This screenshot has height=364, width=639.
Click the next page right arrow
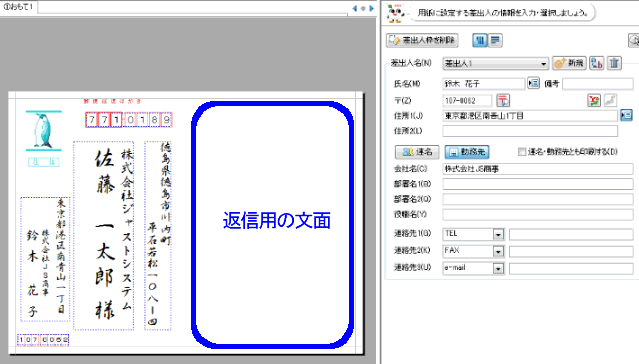(371, 8)
